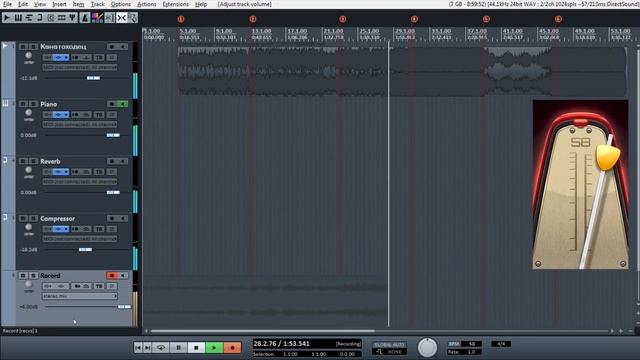Viewport: 640px width, 360px height.
Task: Open the Track menu
Action: click(x=98, y=4)
